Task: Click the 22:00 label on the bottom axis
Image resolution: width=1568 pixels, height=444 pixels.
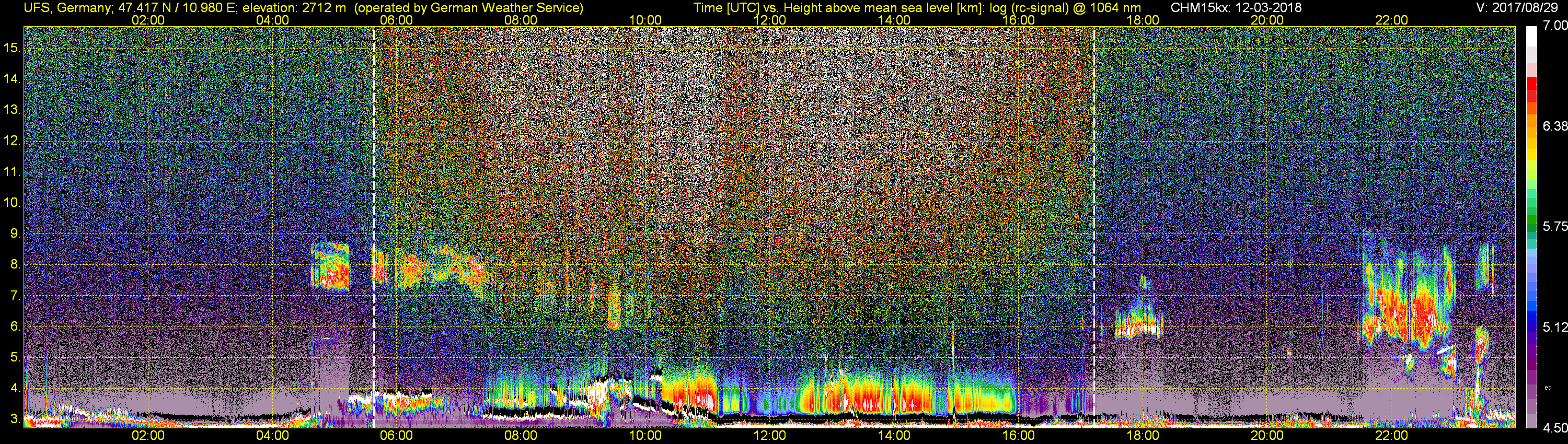Action: tap(1391, 436)
